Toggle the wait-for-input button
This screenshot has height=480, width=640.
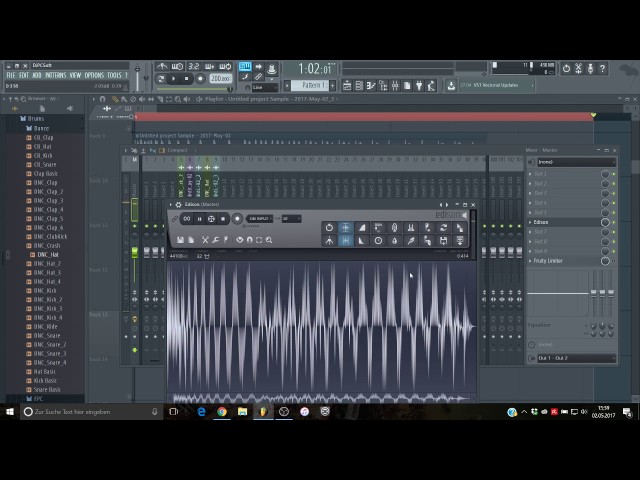(x=177, y=66)
